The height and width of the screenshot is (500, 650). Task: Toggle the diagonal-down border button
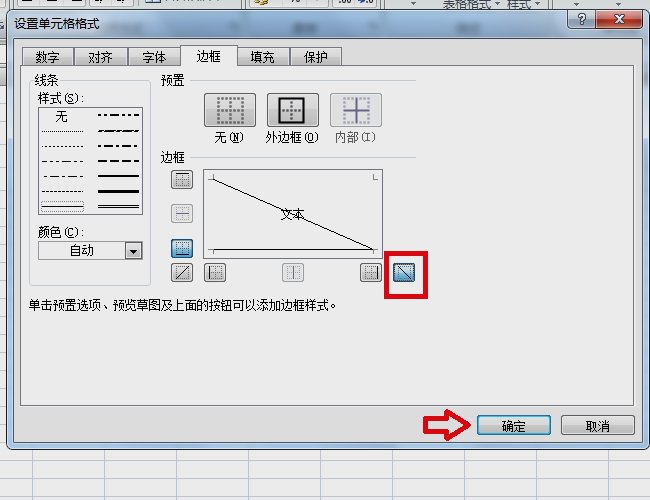click(x=404, y=272)
